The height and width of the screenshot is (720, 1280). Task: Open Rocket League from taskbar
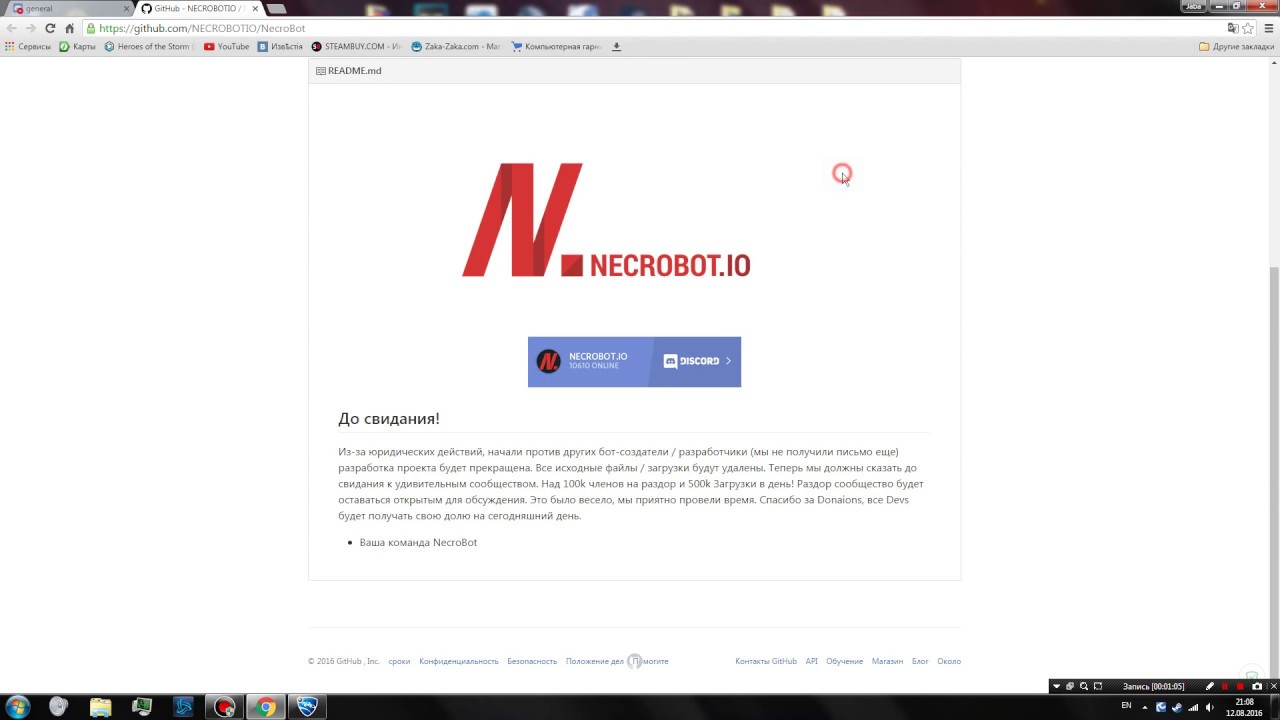coord(307,707)
